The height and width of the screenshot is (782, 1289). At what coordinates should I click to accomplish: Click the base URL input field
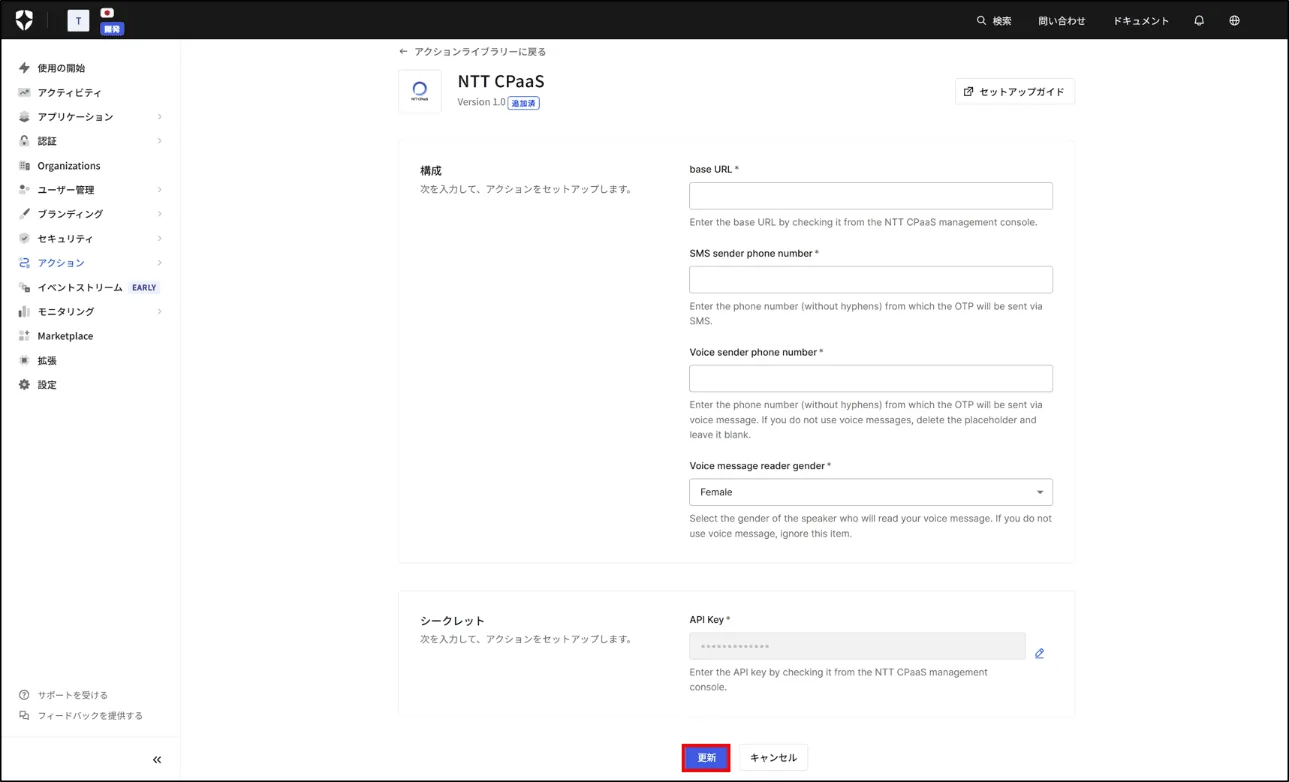(x=870, y=196)
